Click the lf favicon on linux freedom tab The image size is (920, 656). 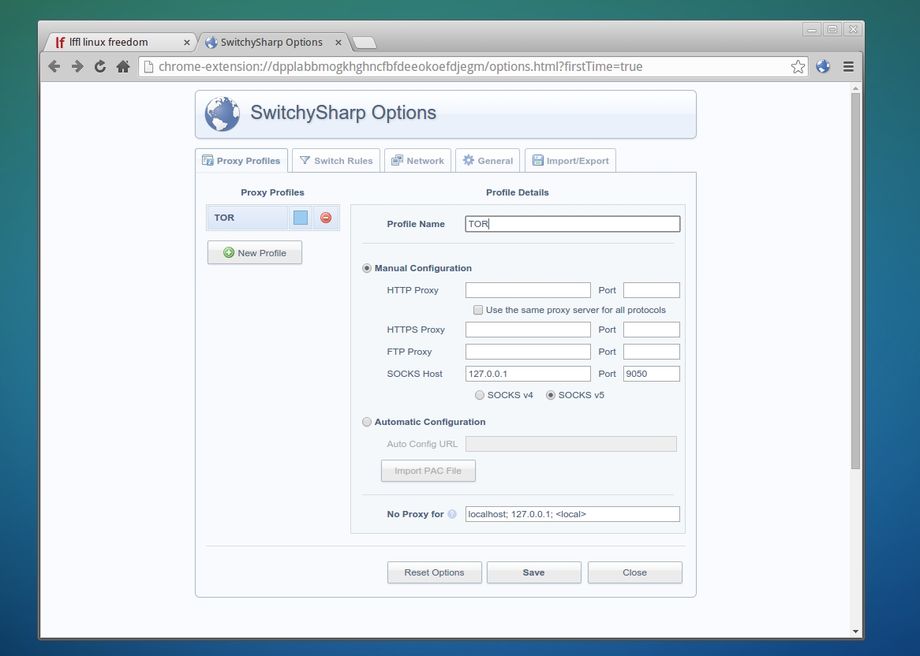pos(60,42)
